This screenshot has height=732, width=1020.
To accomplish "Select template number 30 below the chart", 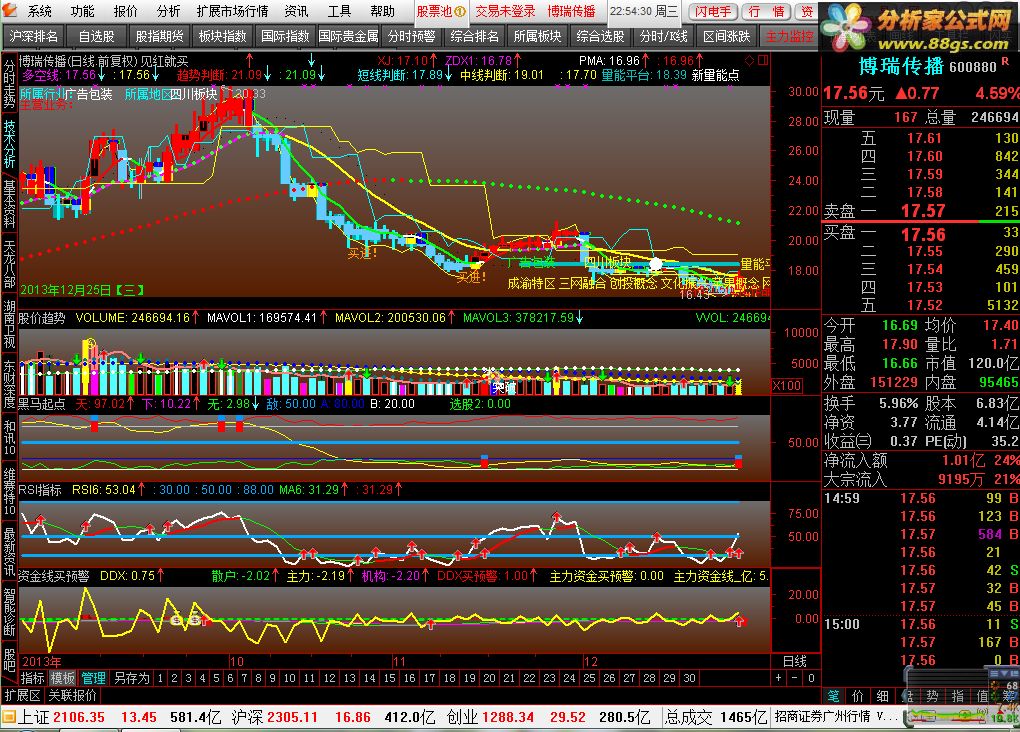I will [x=689, y=678].
